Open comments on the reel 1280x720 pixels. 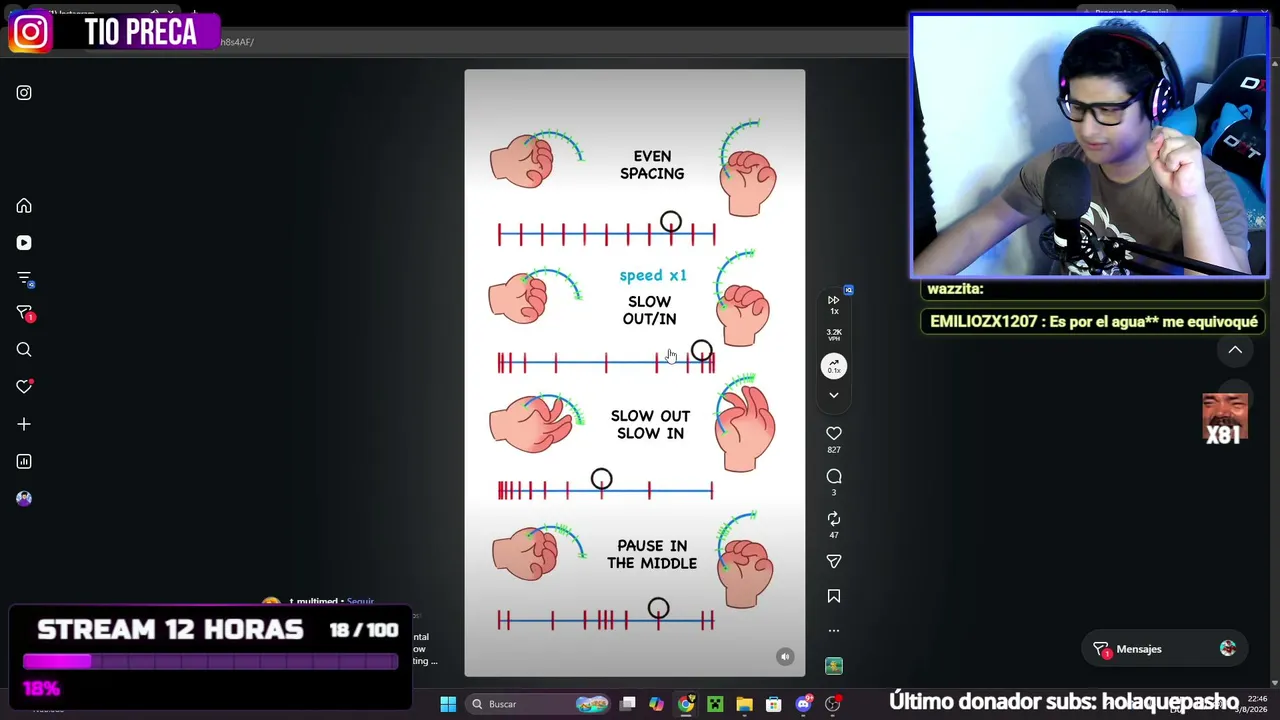(x=834, y=477)
